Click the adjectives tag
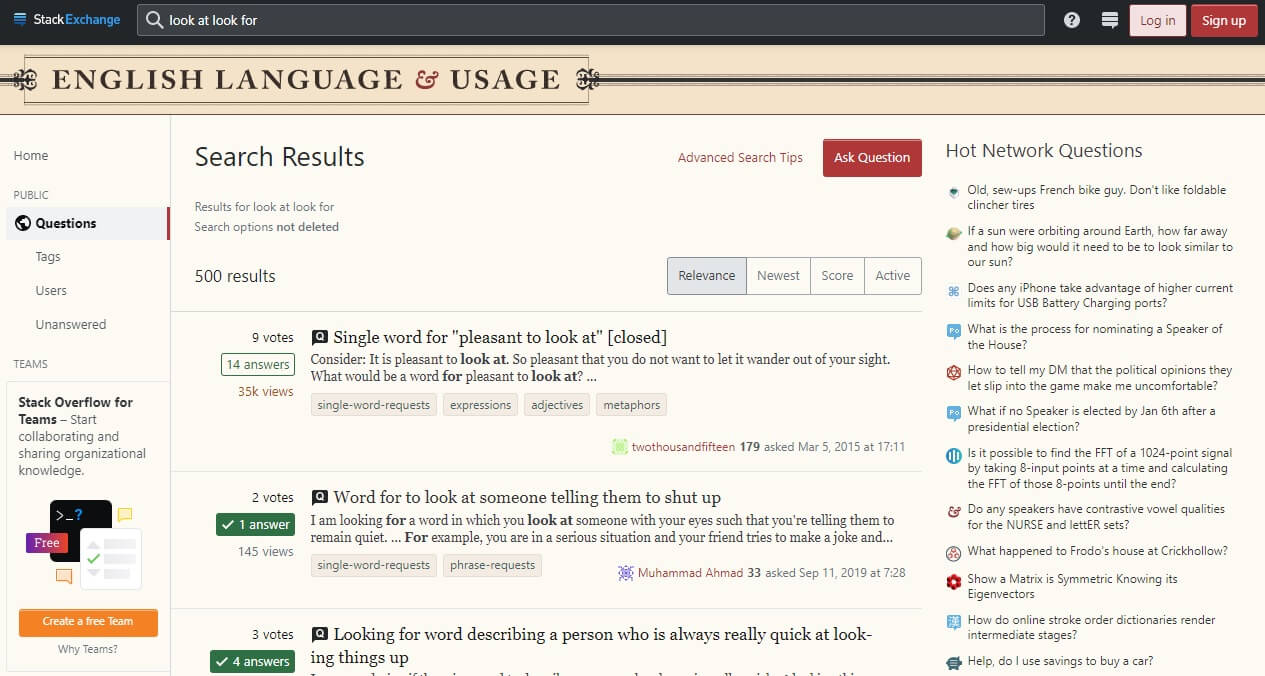Viewport: 1265px width, 676px height. coord(557,405)
